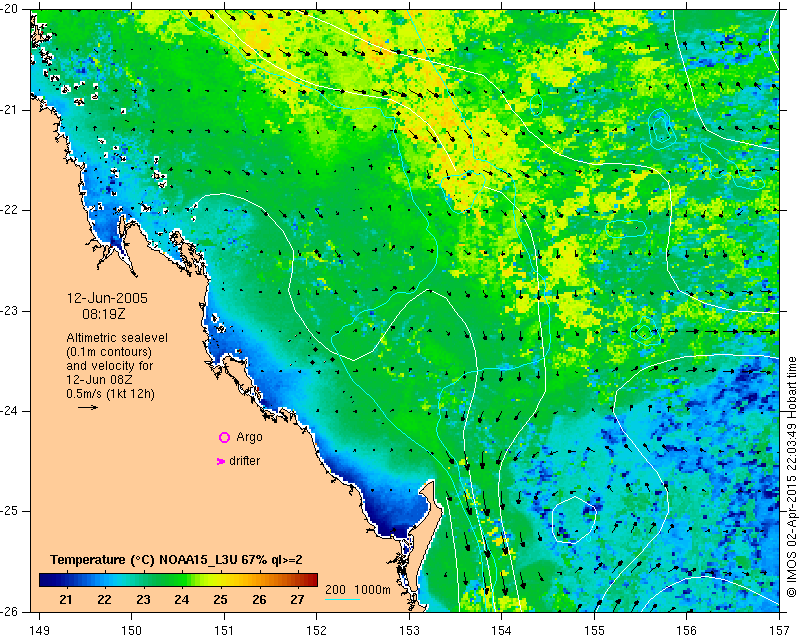Click colorbar tick label '27'
This screenshot has width=800, height=640.
[x=297, y=600]
